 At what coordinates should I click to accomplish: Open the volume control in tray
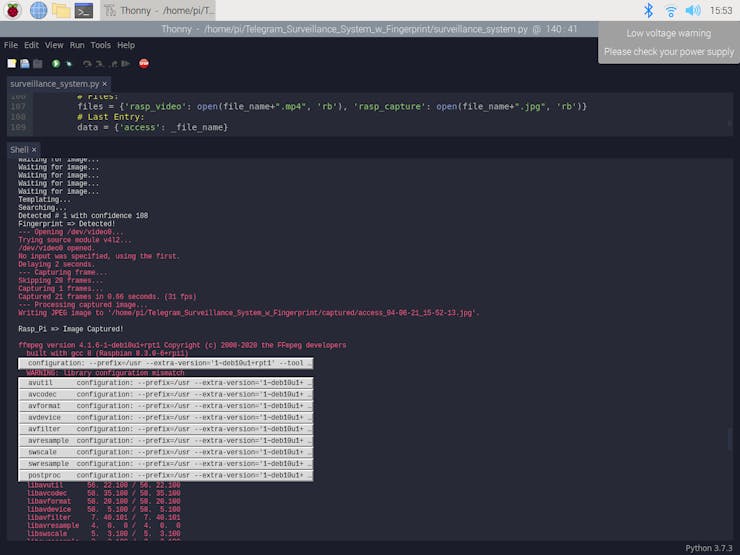click(x=692, y=10)
